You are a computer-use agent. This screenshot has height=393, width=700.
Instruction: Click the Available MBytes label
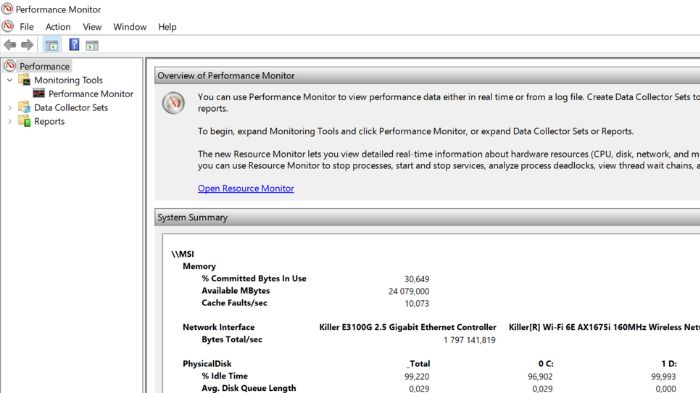tap(236, 290)
